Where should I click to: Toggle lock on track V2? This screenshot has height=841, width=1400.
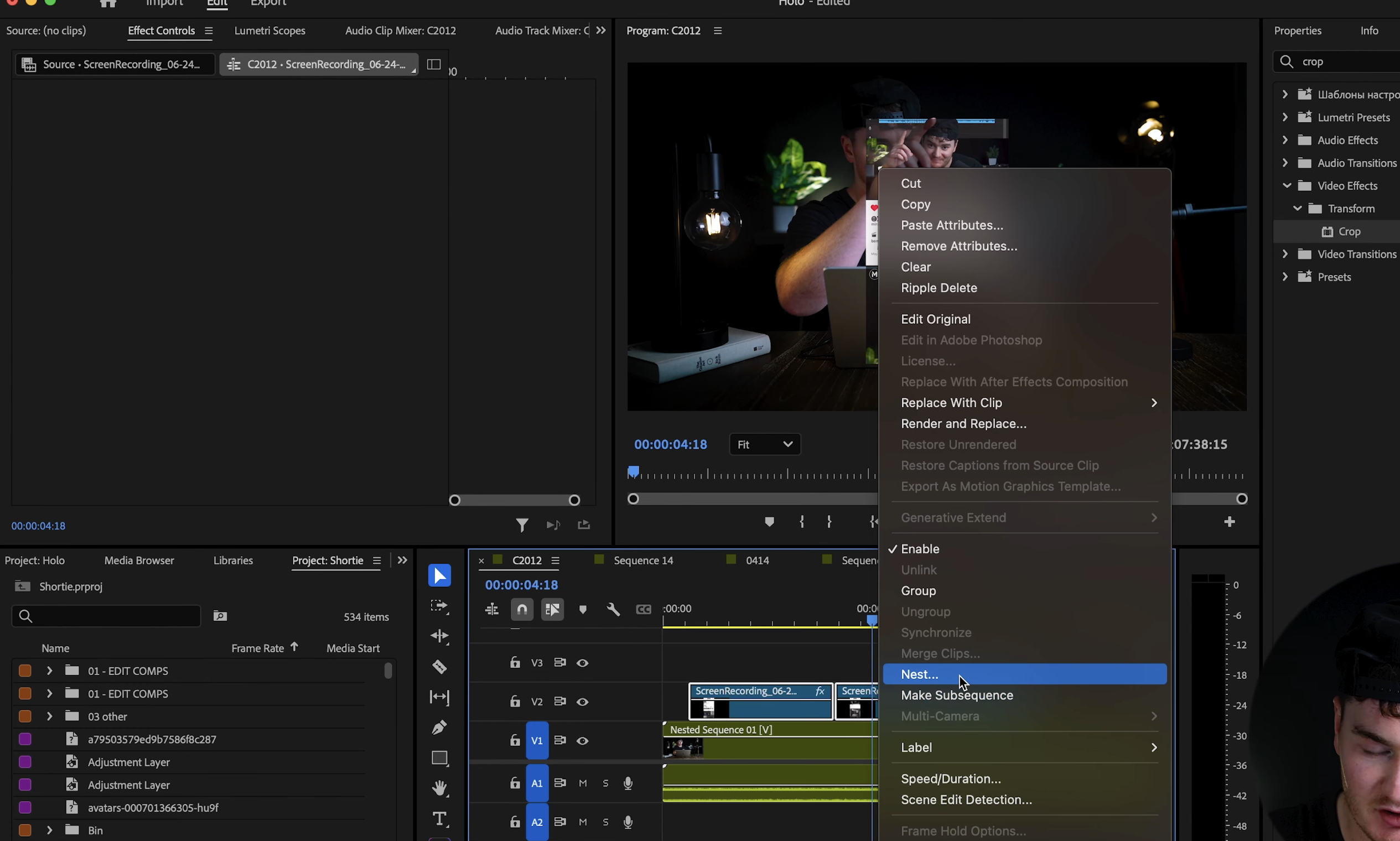(515, 701)
